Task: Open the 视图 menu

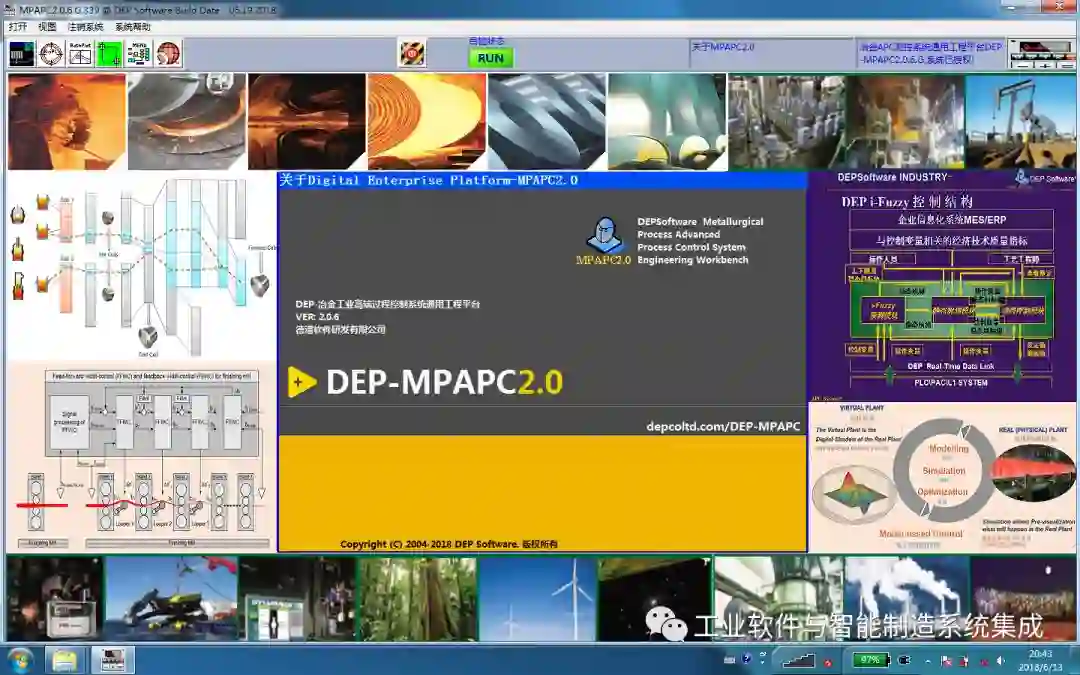Action: tap(47, 27)
